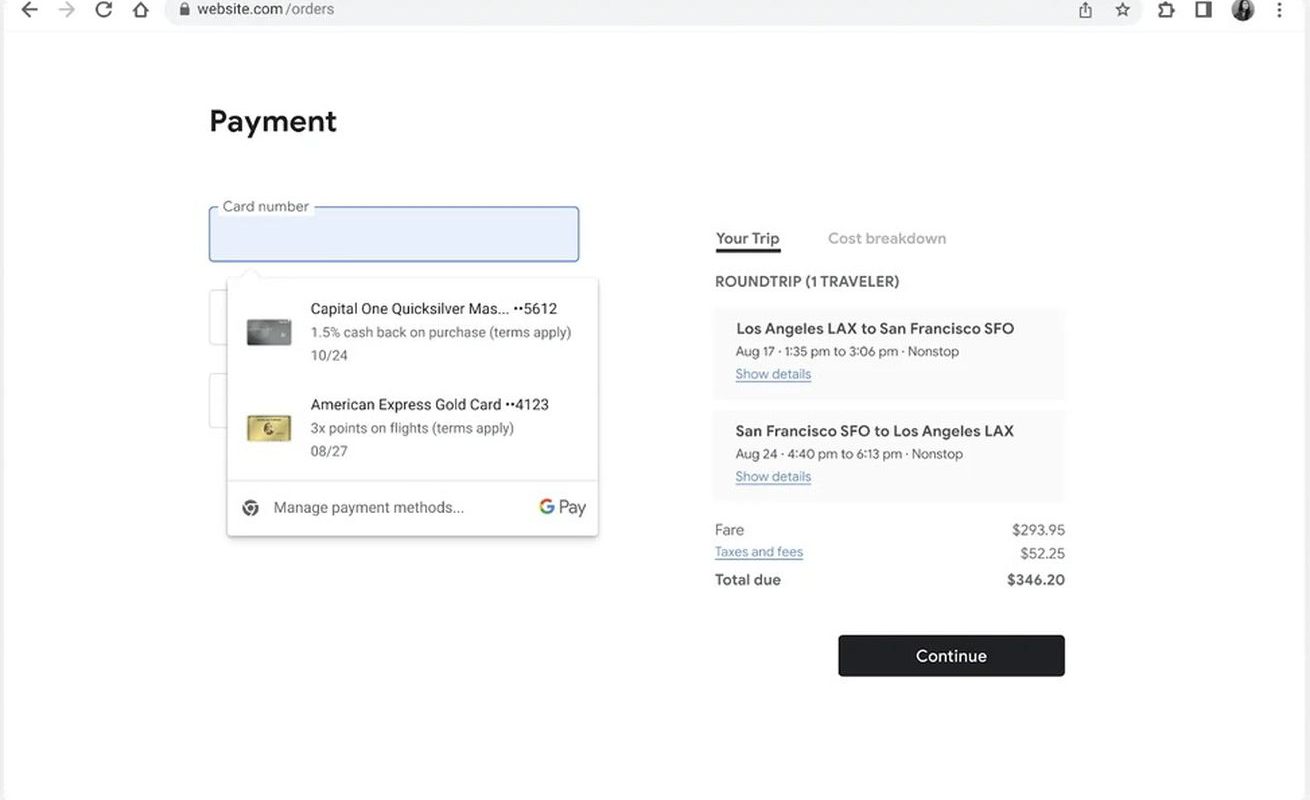Go back with the browser back arrow
The width and height of the screenshot is (1310, 800).
tap(29, 10)
